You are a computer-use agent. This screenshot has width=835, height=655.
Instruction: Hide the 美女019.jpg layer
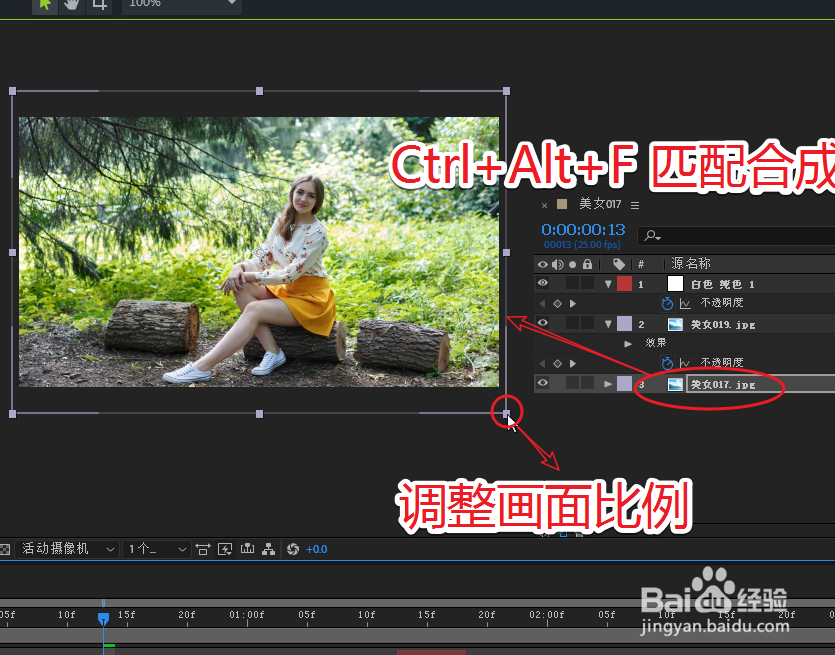(543, 323)
